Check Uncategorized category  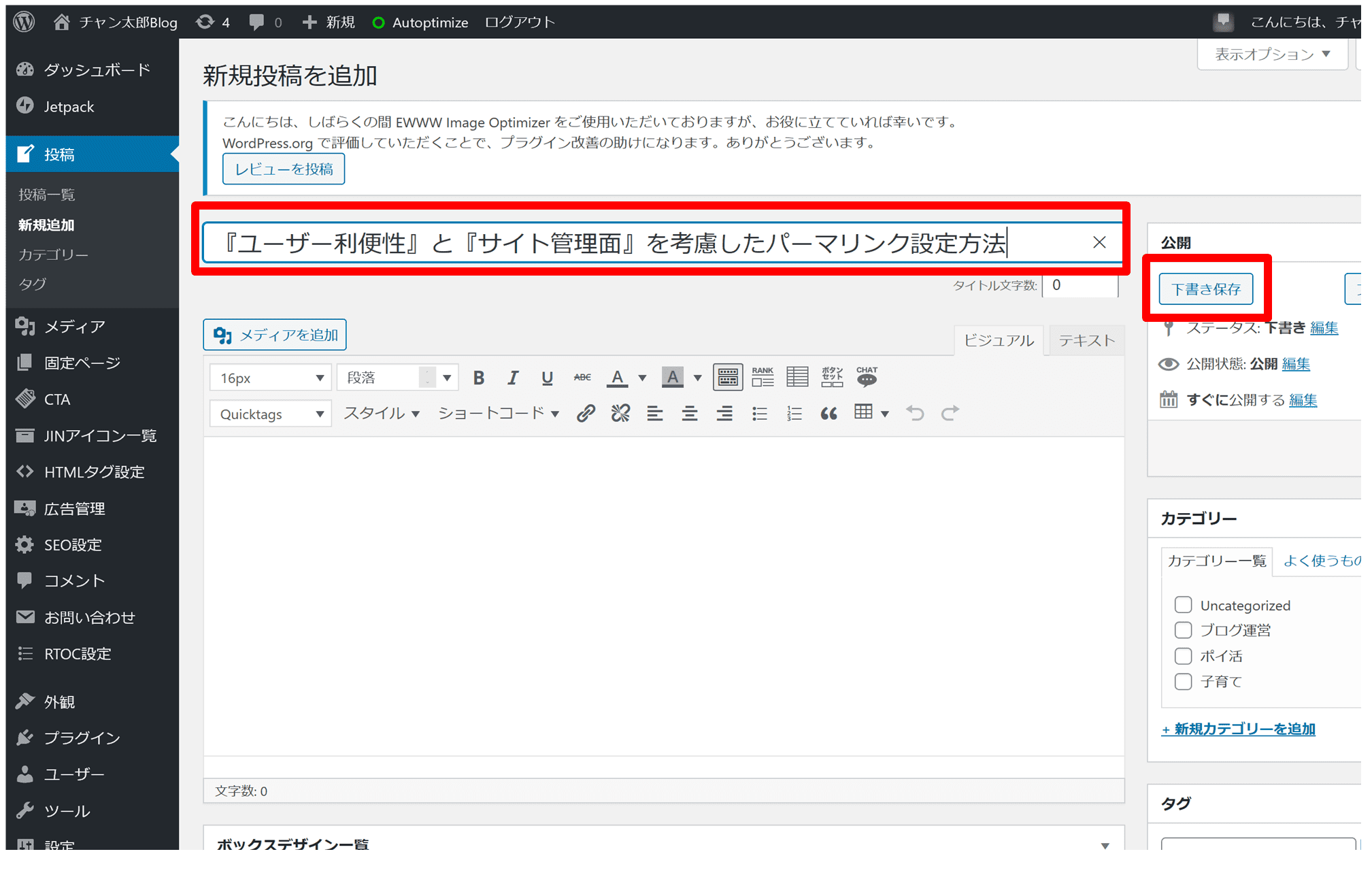1184,605
